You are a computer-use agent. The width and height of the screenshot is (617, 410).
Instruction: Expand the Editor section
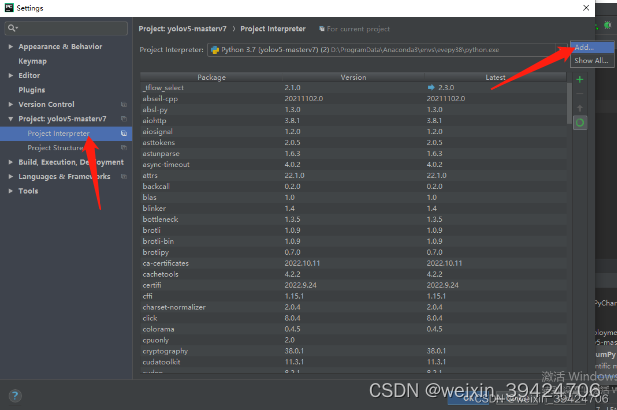[x=11, y=75]
